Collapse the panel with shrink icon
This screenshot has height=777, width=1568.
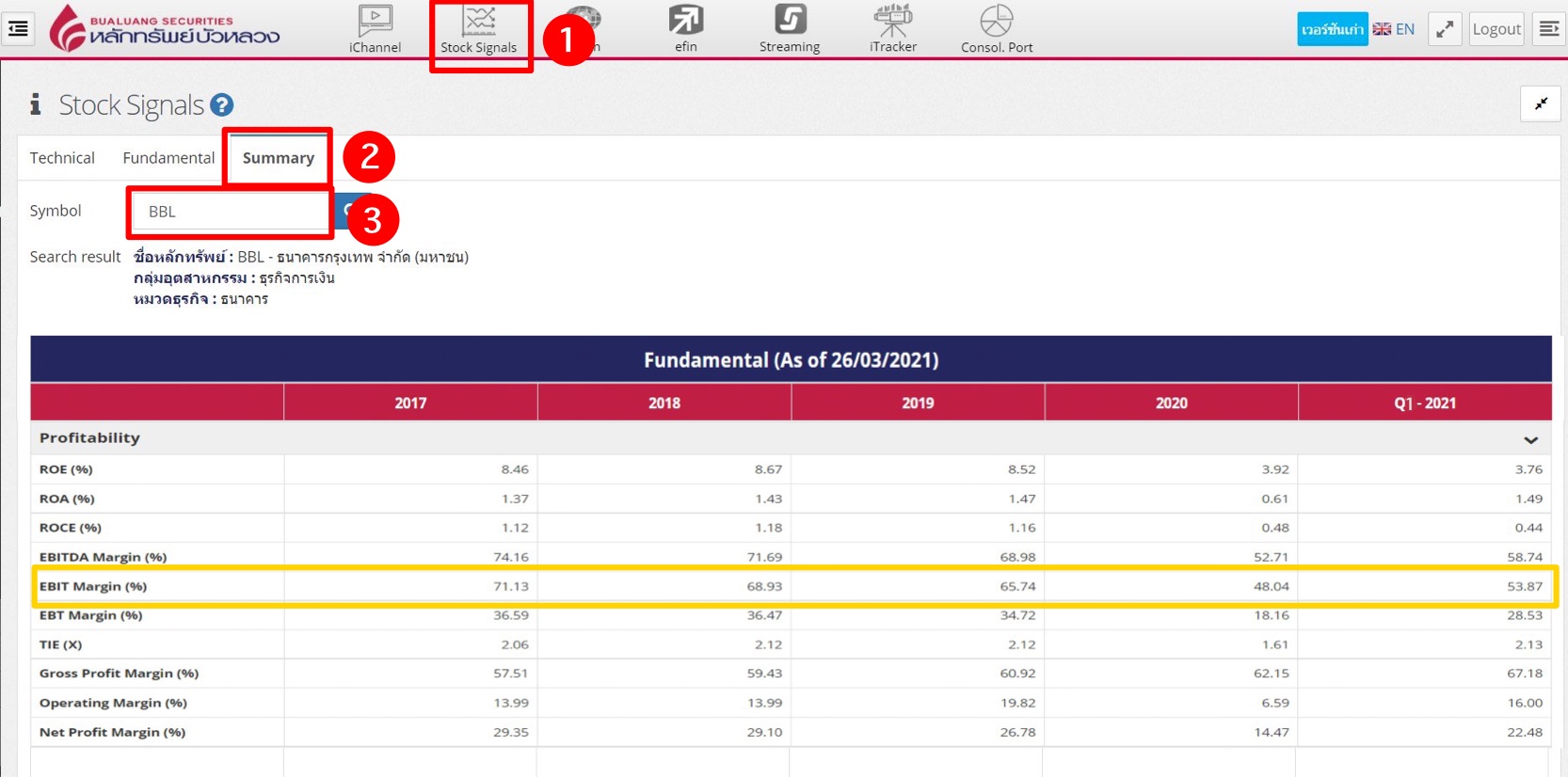coord(1541,103)
